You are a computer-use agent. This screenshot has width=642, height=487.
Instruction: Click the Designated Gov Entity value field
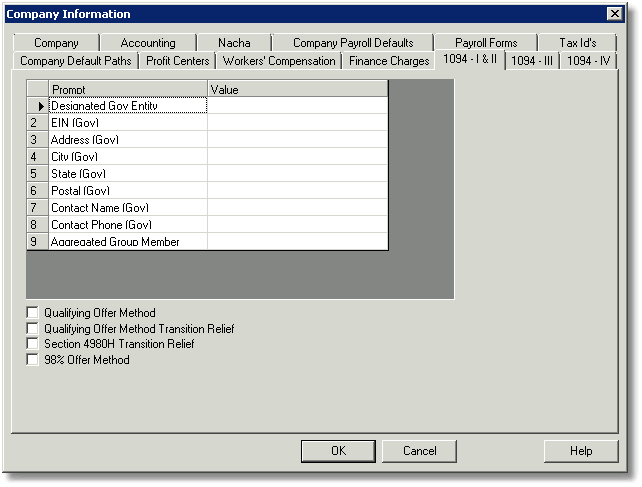pyautogui.click(x=297, y=106)
